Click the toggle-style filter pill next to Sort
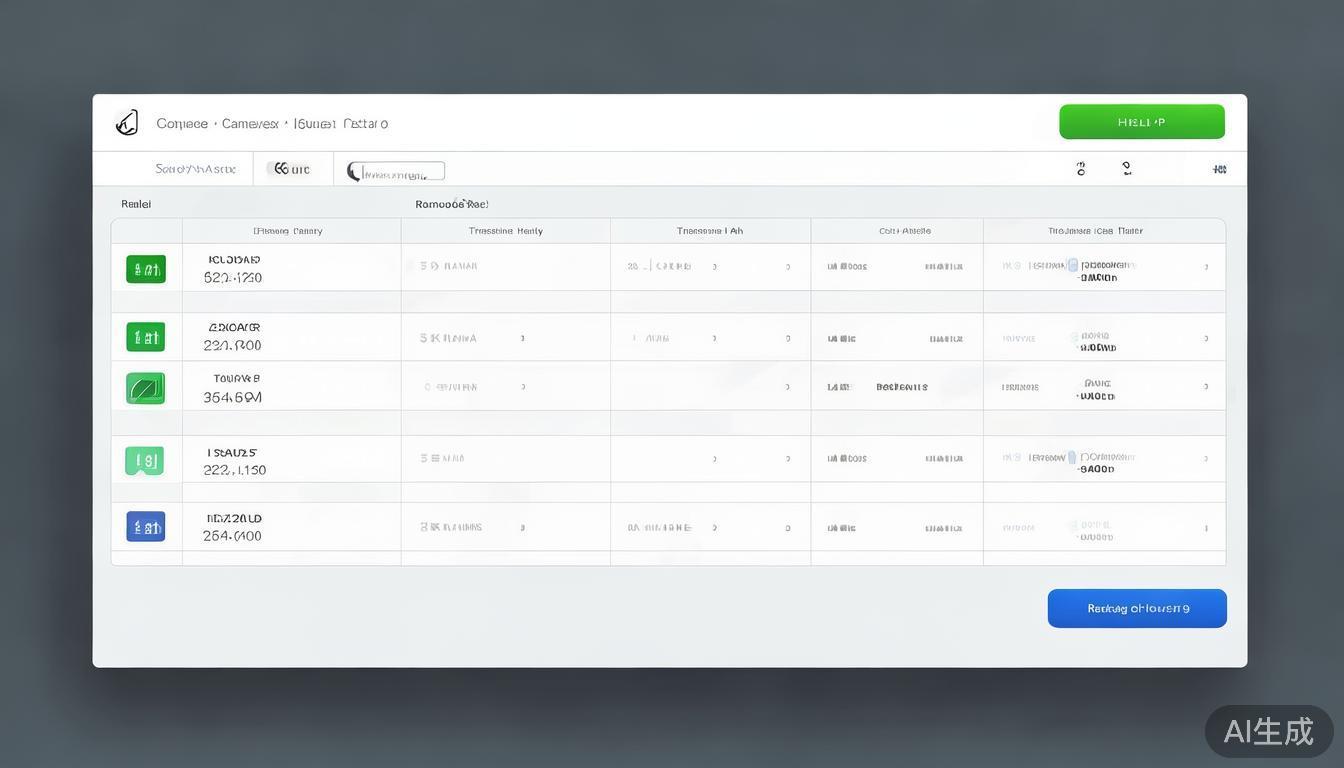Image resolution: width=1344 pixels, height=768 pixels. [291, 168]
